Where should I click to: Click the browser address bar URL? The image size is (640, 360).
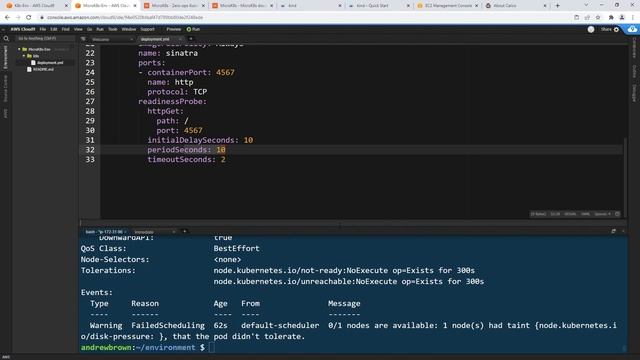(x=125, y=18)
